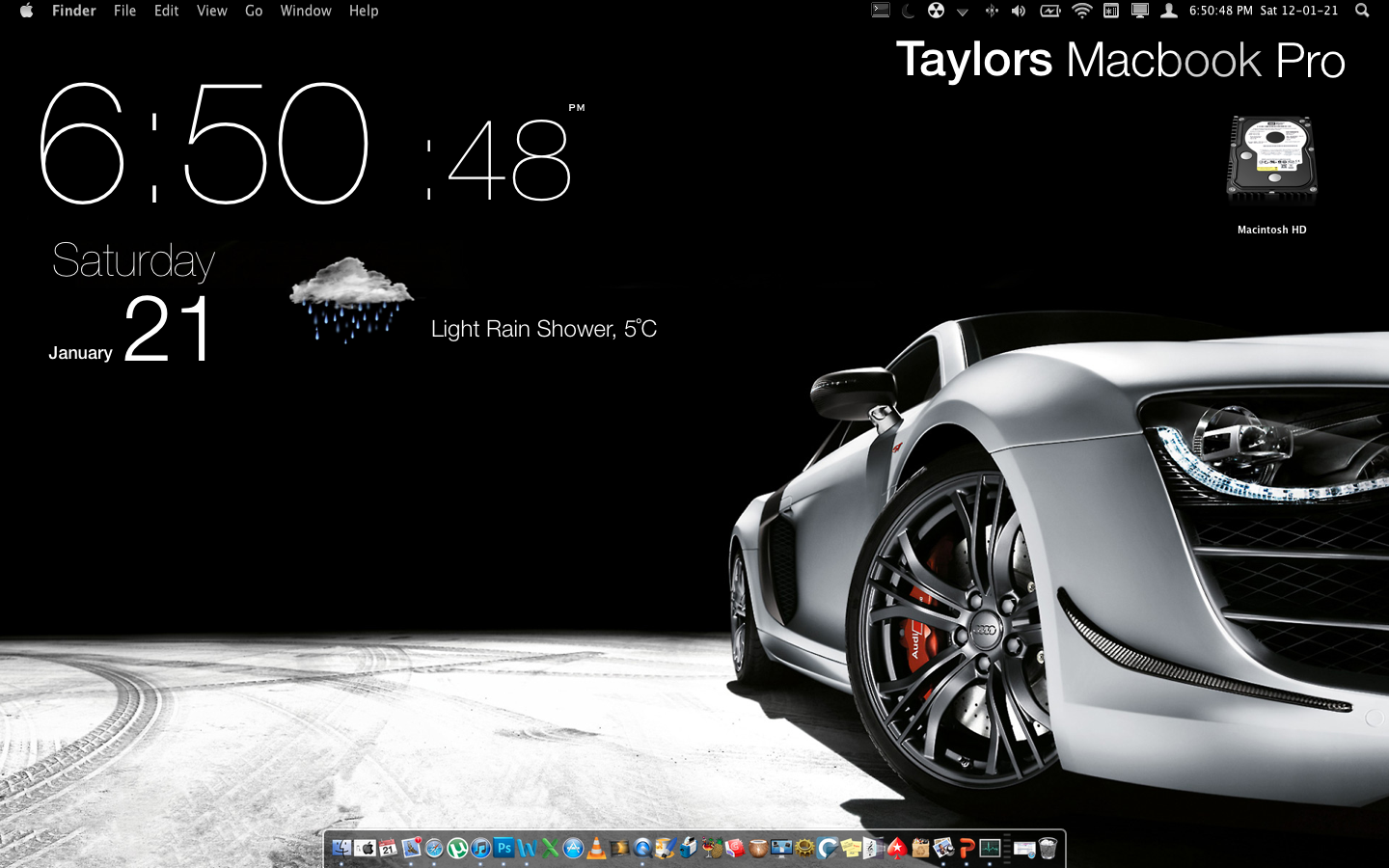Open the Preview photo loupe icon in dock
The height and width of the screenshot is (868, 1389).
(943, 848)
